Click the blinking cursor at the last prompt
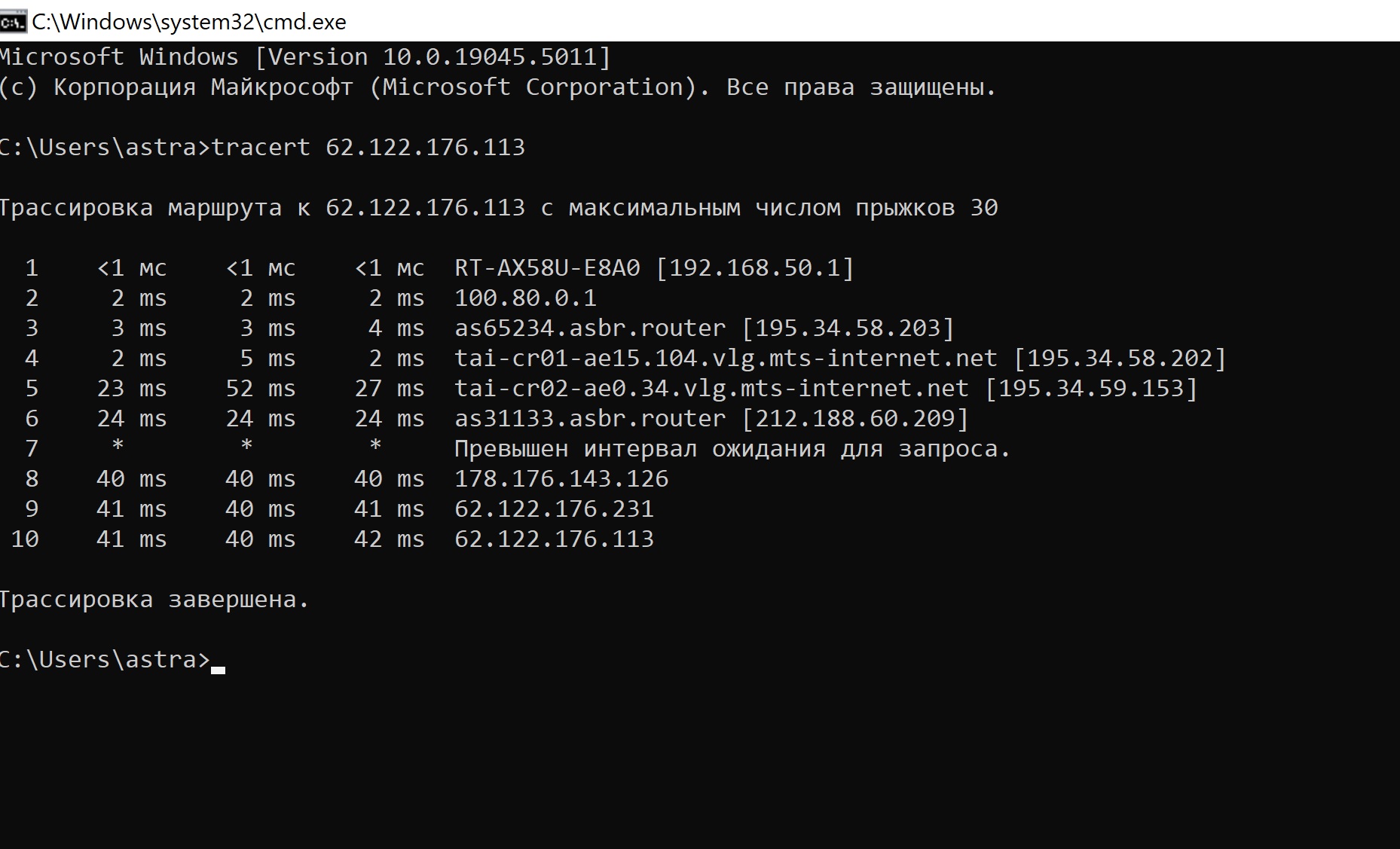 219,667
